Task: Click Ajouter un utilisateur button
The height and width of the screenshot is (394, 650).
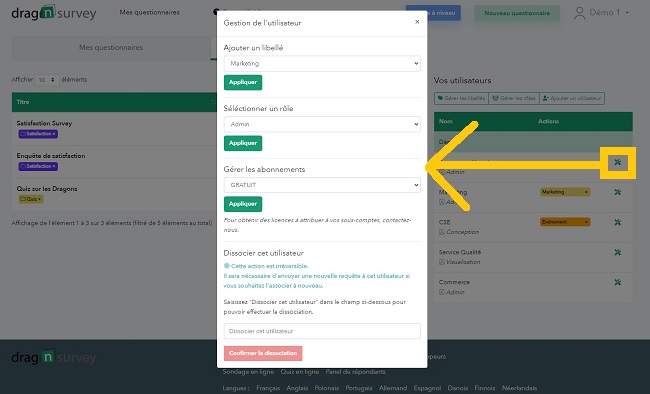Action: (572, 98)
